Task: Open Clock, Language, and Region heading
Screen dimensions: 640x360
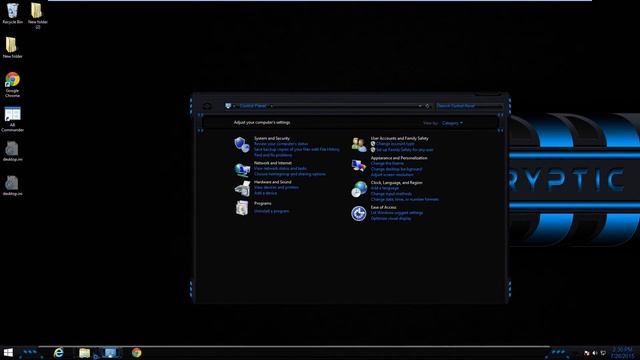Action: coord(396,183)
